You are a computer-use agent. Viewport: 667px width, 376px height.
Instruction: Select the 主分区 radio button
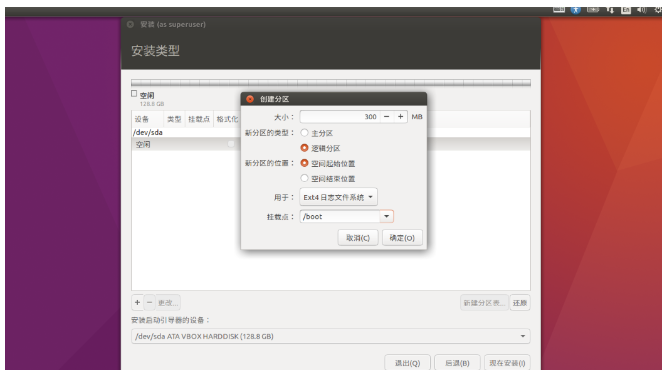304,133
